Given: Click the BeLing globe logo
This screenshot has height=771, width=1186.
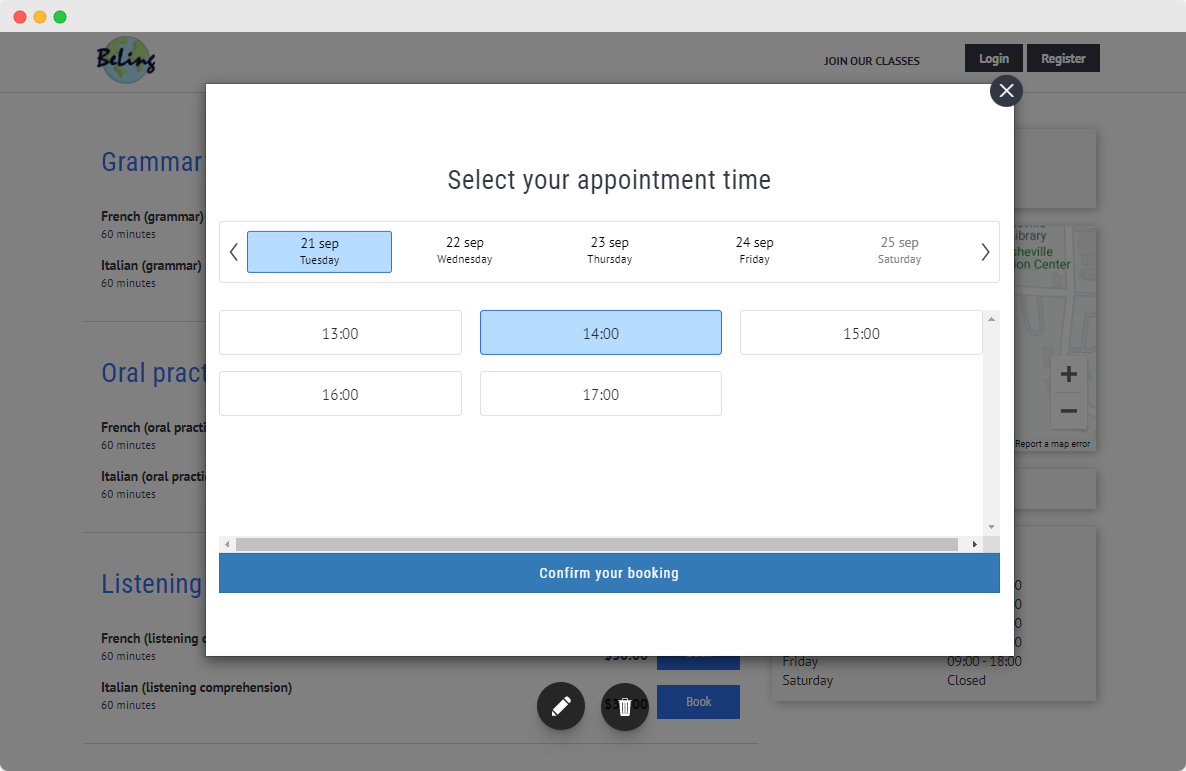Looking at the screenshot, I should (x=126, y=60).
